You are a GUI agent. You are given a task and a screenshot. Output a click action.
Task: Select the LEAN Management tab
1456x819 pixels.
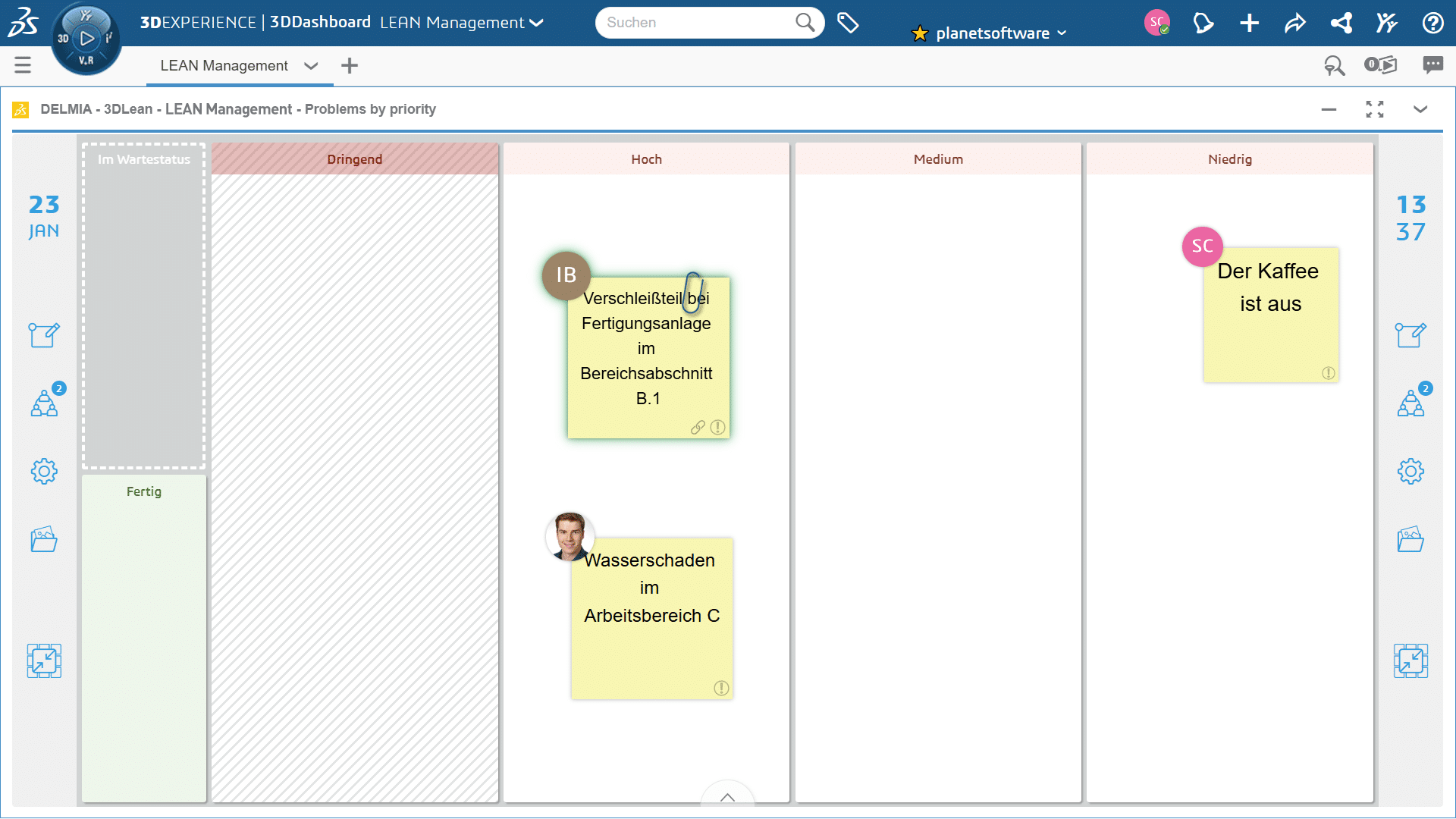pos(224,65)
